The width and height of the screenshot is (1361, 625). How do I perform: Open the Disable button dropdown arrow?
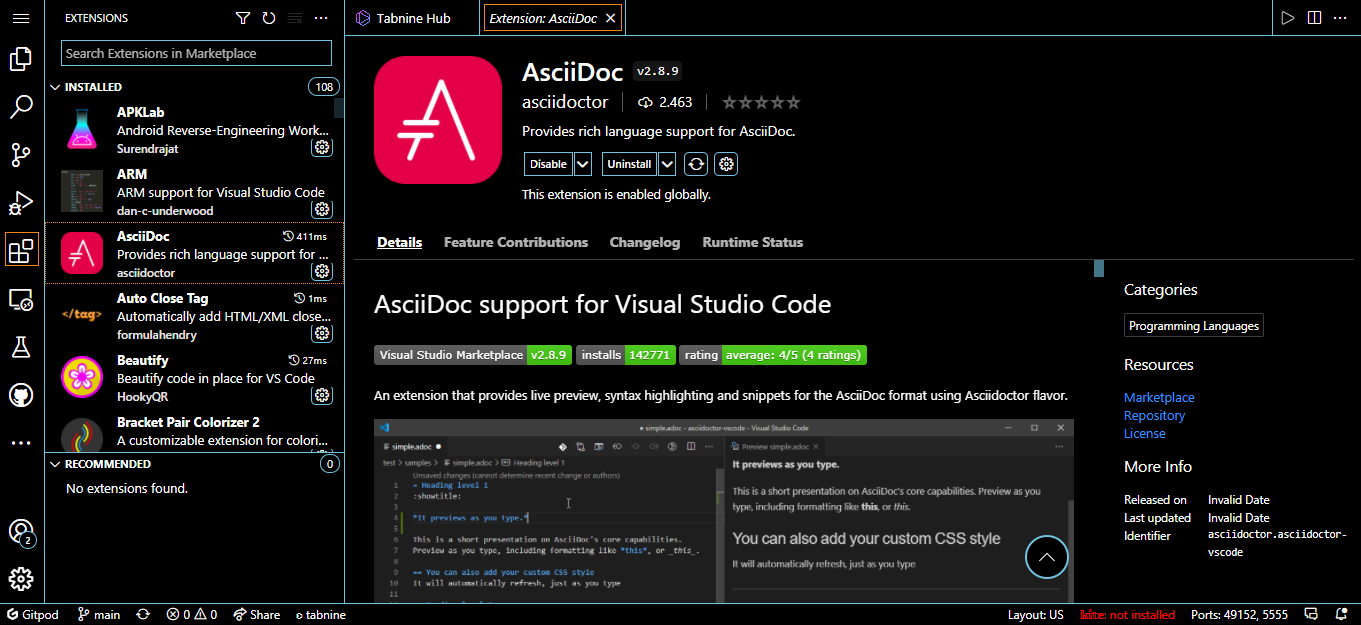583,164
